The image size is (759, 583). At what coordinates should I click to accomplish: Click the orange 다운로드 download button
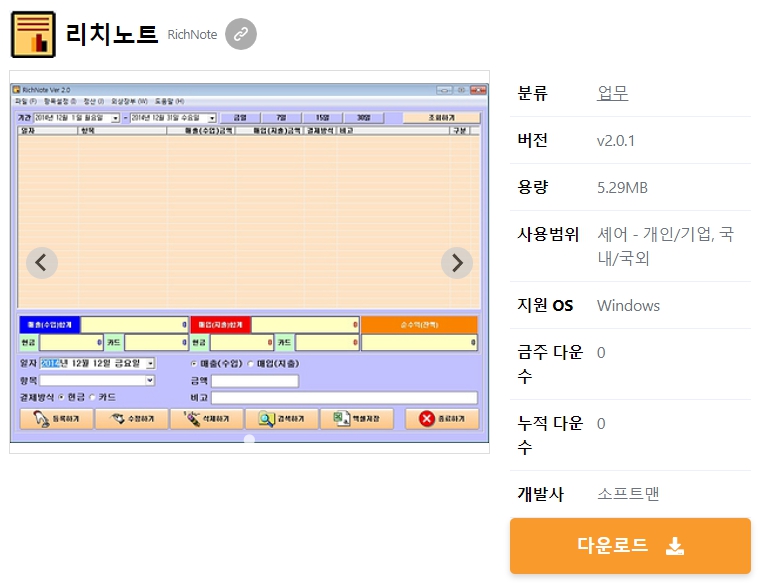pos(630,546)
